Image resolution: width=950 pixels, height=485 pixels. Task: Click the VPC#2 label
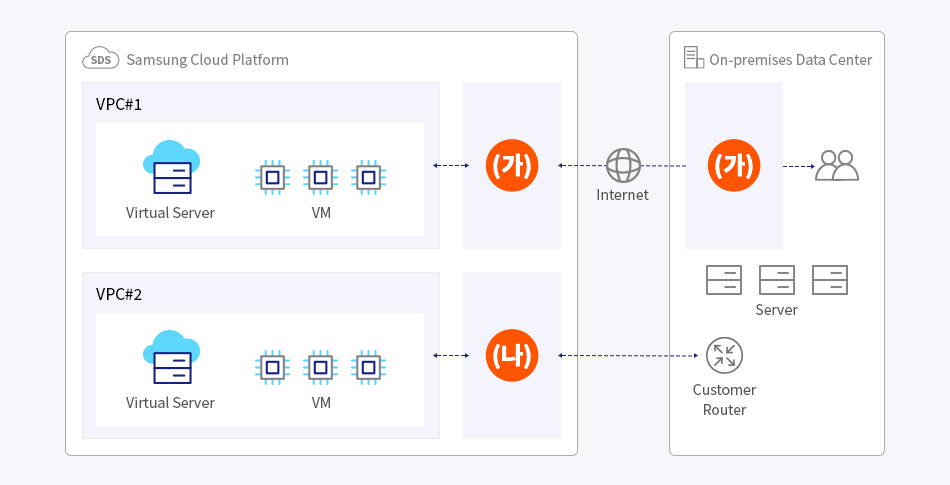coord(119,294)
